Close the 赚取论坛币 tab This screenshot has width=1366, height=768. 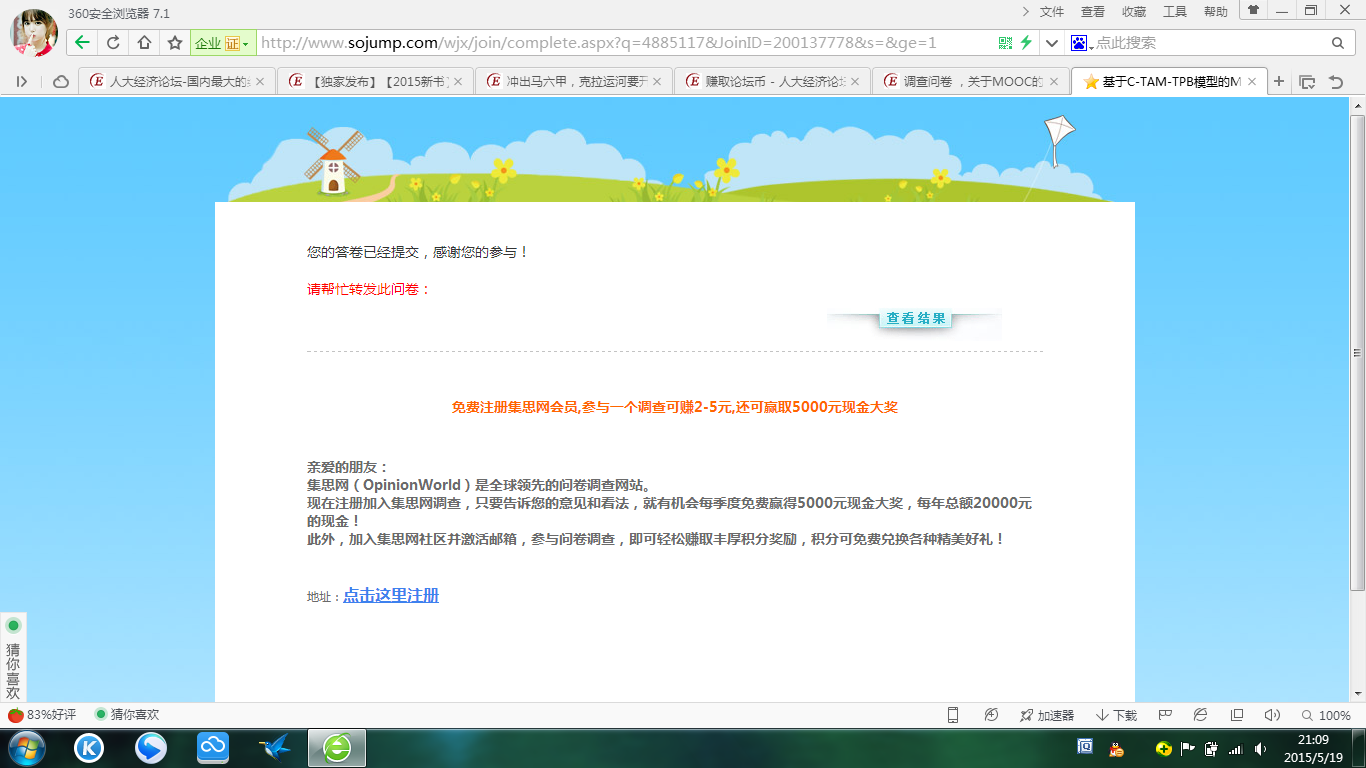coord(855,82)
